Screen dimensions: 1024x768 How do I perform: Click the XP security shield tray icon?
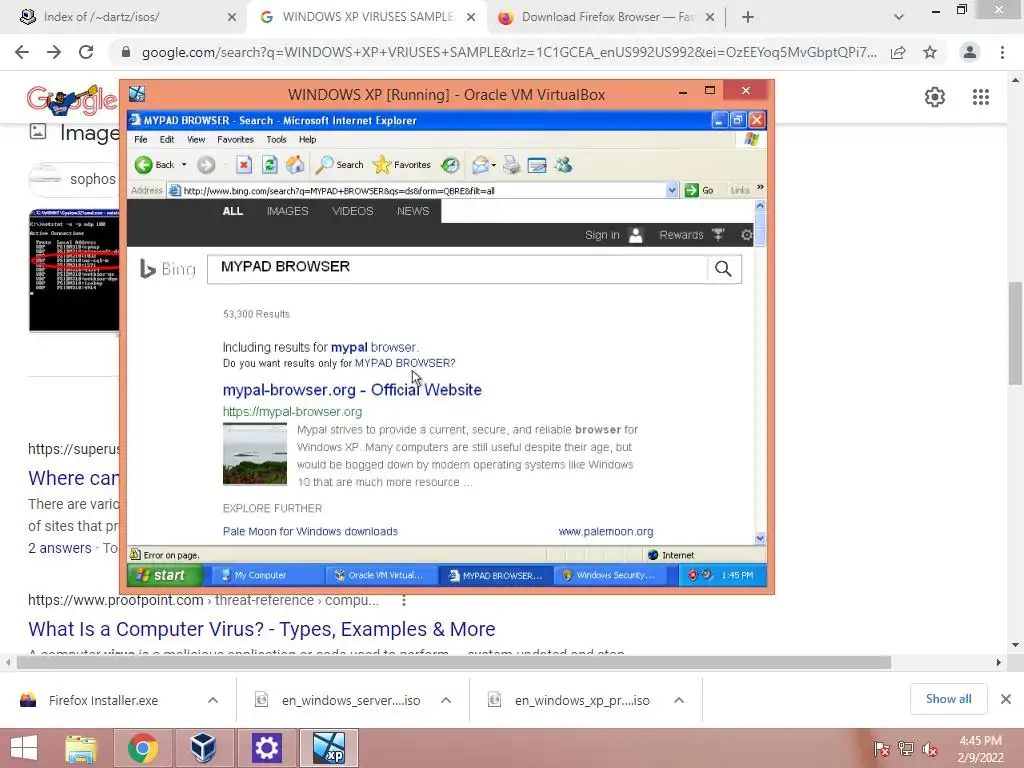[693, 575]
